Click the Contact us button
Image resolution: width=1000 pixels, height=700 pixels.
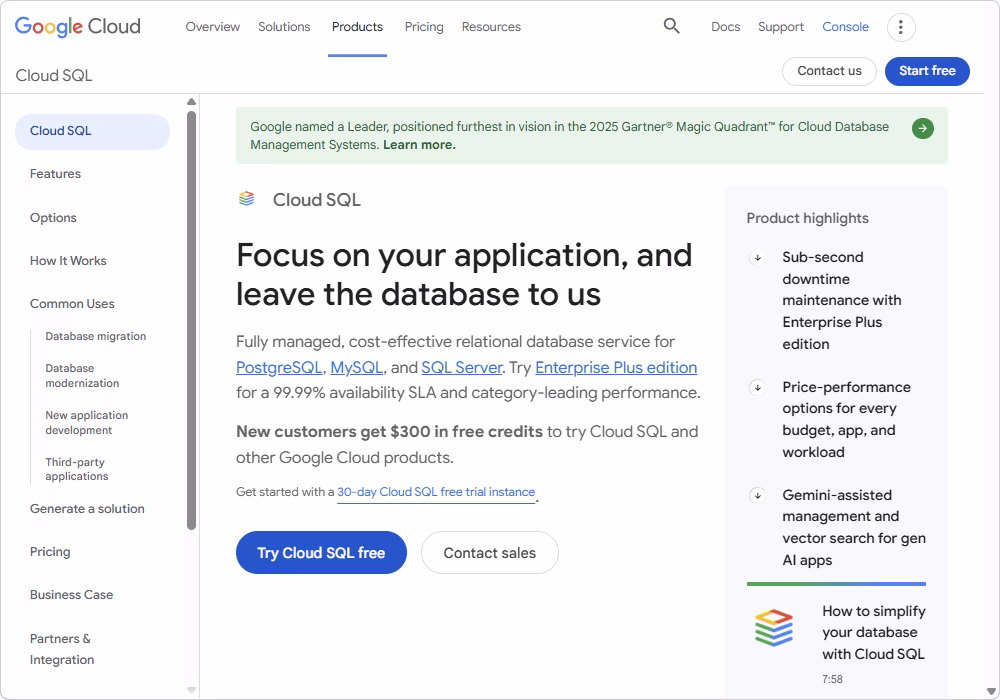[x=829, y=71]
